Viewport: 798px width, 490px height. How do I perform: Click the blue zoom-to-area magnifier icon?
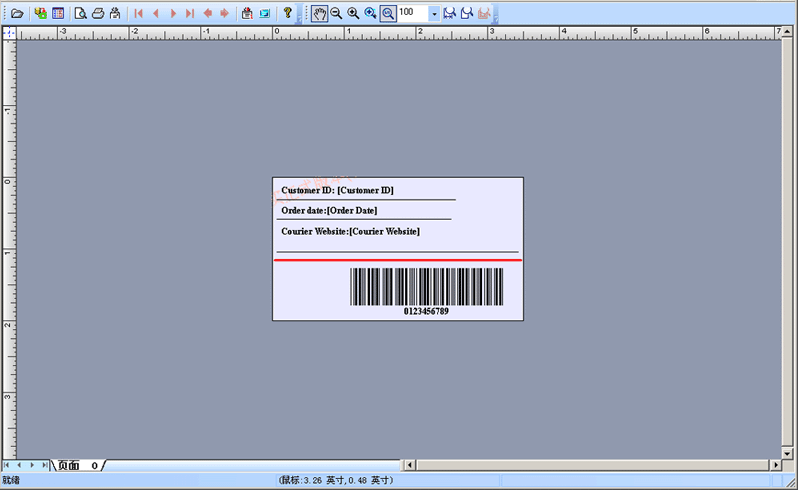[x=370, y=13]
